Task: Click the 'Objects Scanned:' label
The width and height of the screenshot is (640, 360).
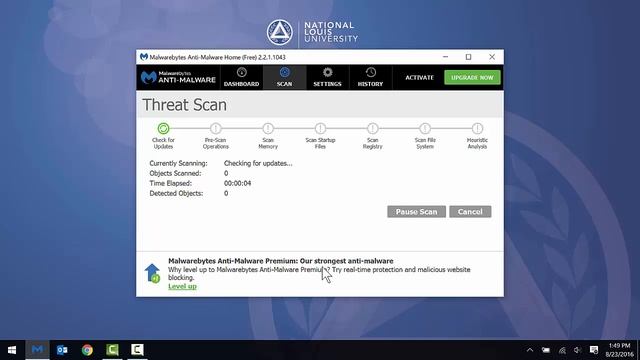Action: coord(175,173)
